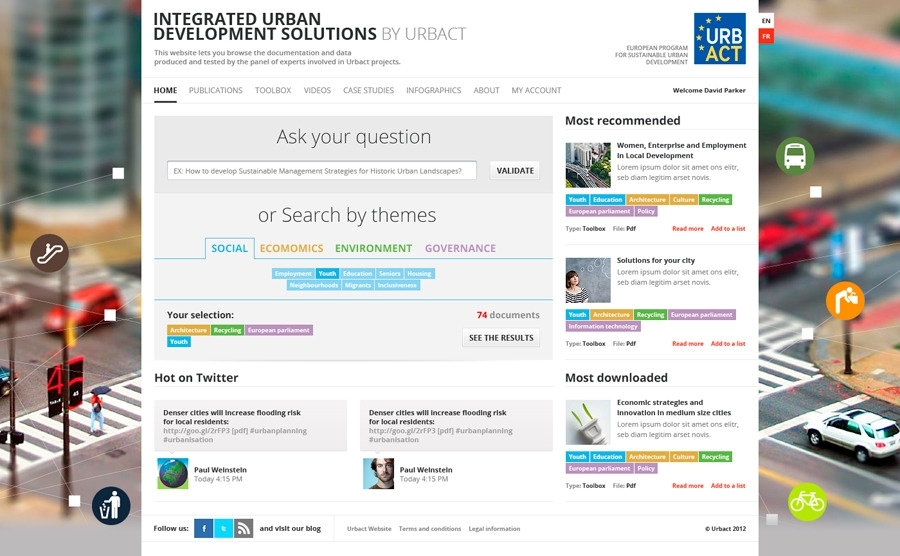Screen dimensions: 900x556
Task: Click the Information technology tag
Action: point(603,326)
